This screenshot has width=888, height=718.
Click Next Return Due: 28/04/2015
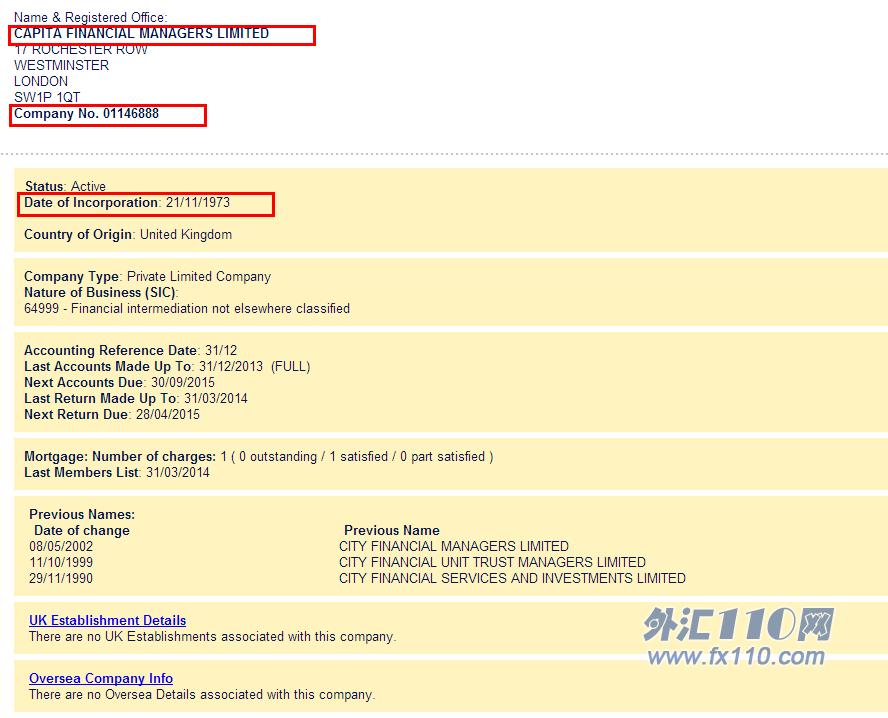(x=112, y=414)
